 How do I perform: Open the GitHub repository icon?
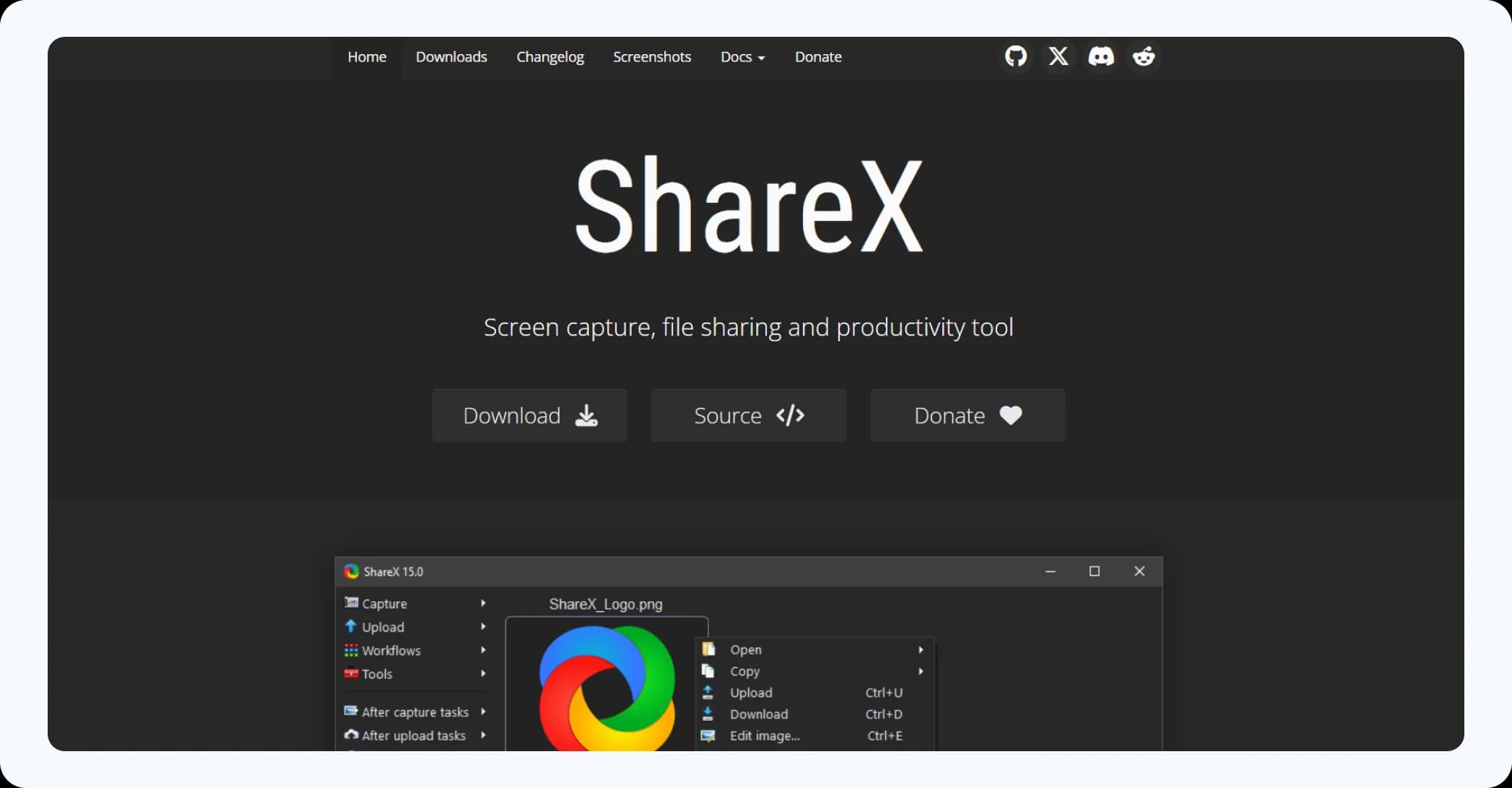[x=1015, y=56]
